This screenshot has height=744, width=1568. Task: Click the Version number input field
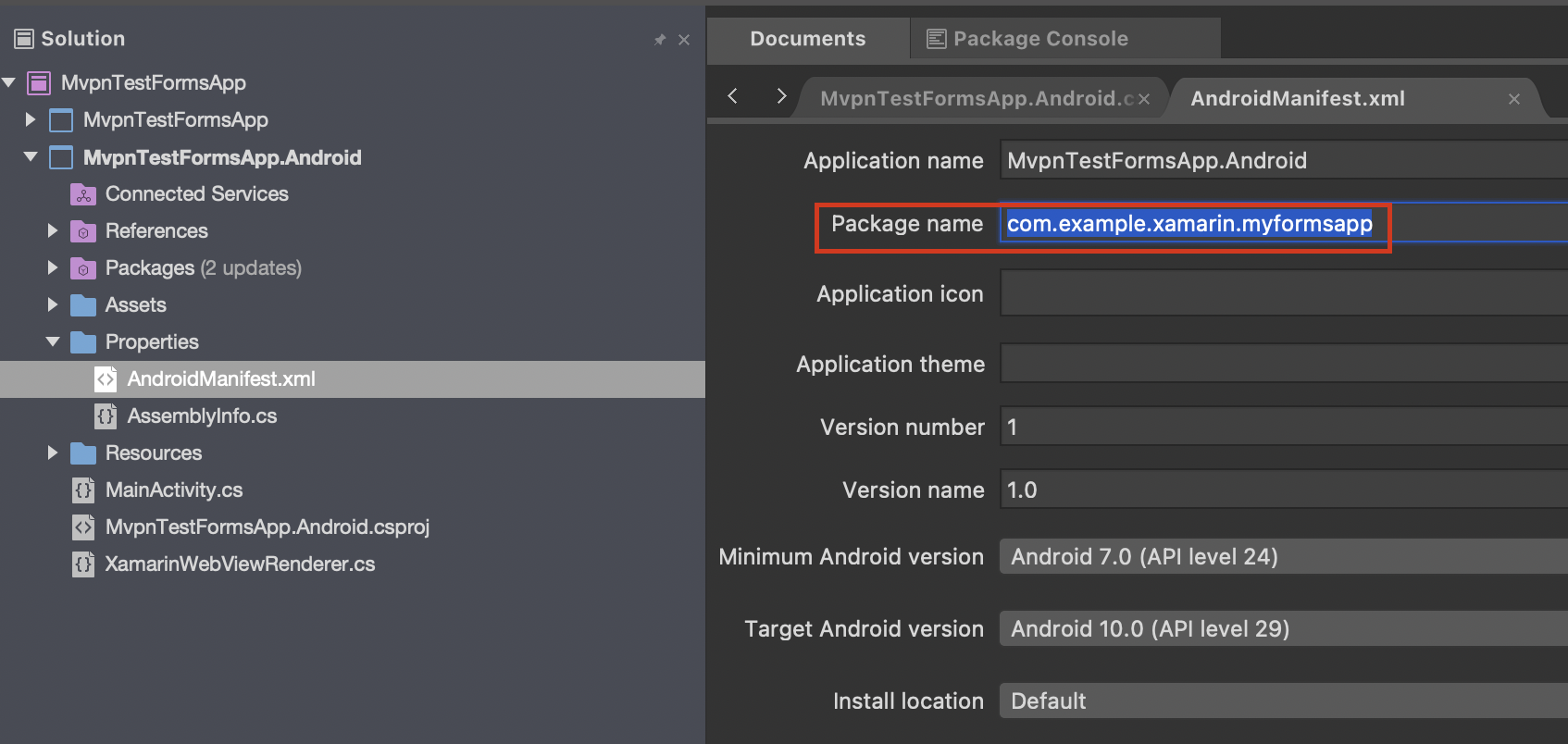(x=1283, y=428)
